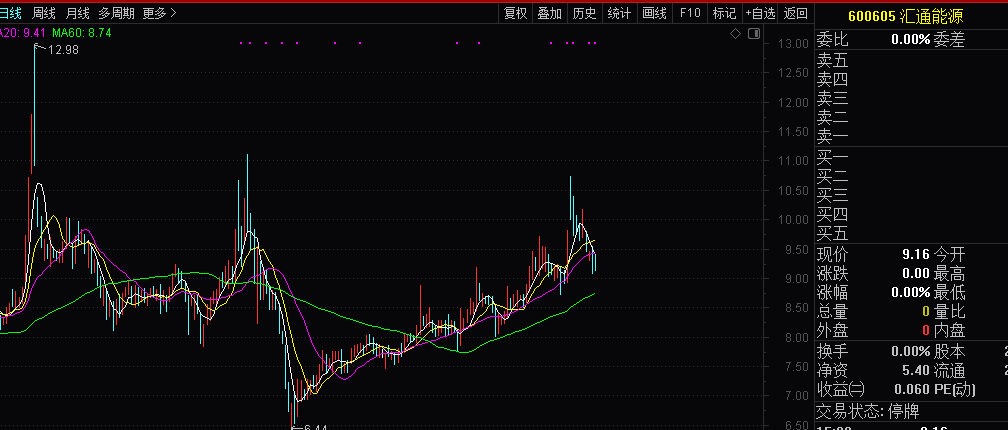Image resolution: width=1008 pixels, height=430 pixels.
Task: Select the 卖一 ask row
Action: (x=832, y=137)
